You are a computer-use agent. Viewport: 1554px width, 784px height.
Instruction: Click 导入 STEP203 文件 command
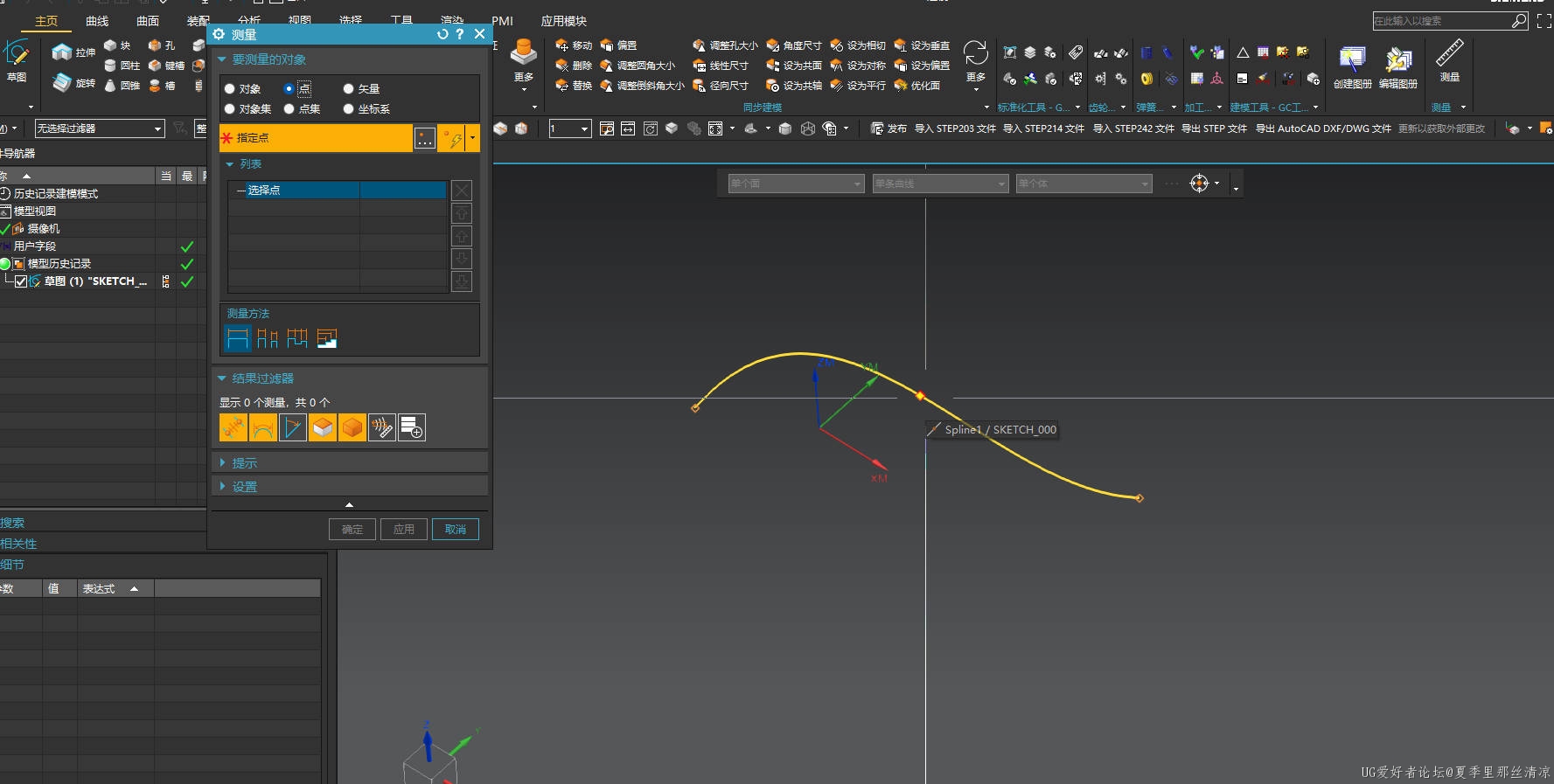(x=955, y=128)
